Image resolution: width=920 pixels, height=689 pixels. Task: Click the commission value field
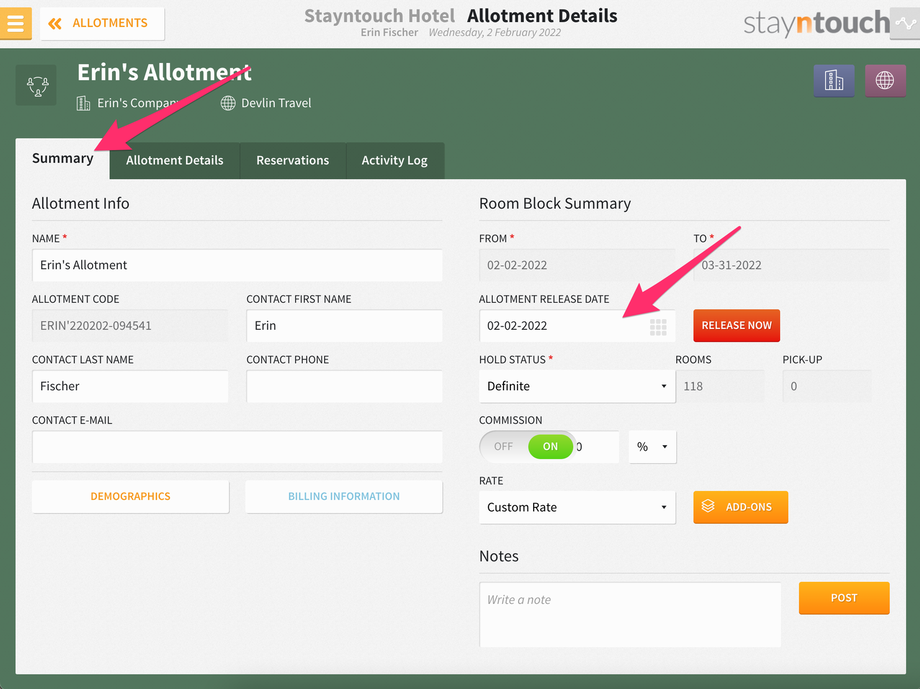coord(596,447)
